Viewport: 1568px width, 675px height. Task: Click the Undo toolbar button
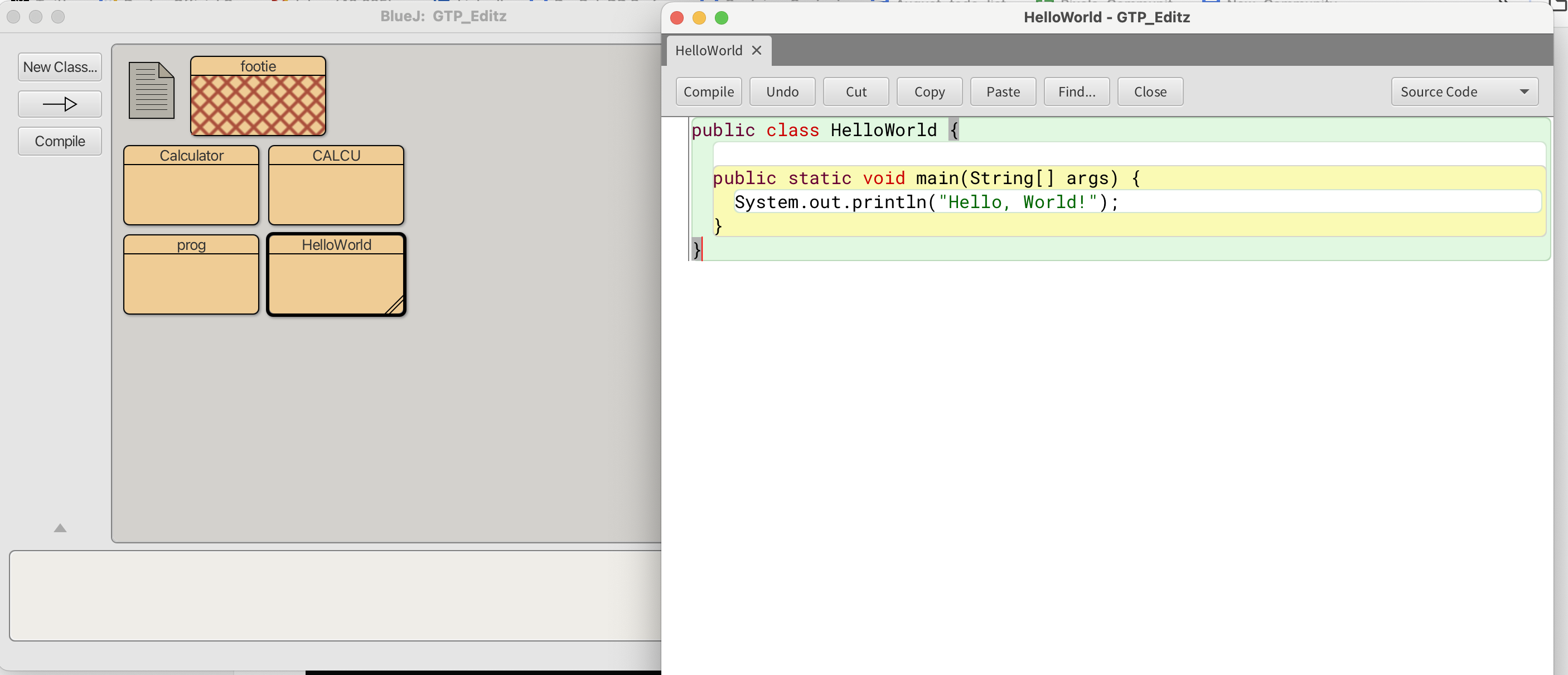782,92
